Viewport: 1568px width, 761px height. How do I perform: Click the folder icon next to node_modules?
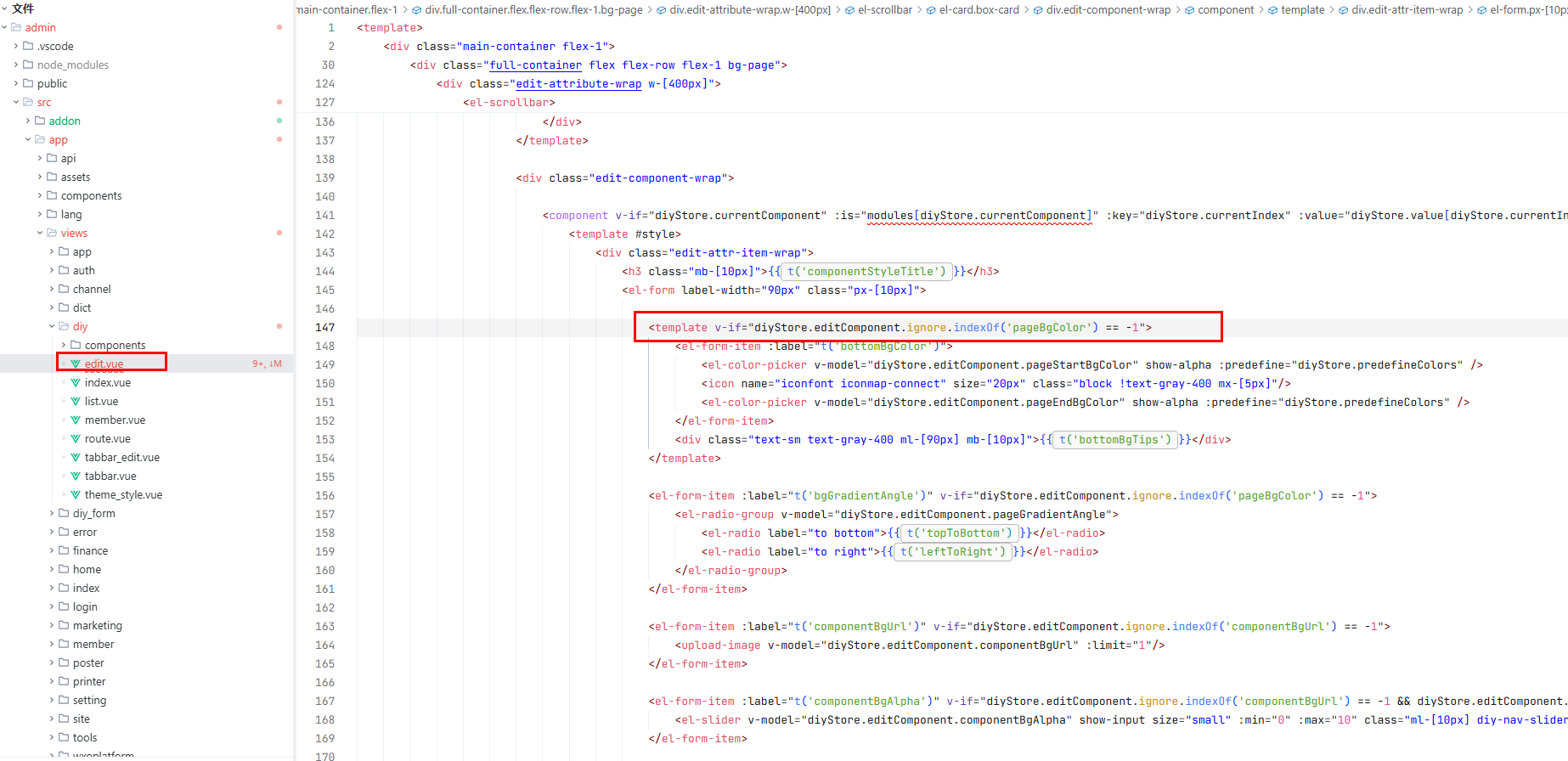point(28,65)
